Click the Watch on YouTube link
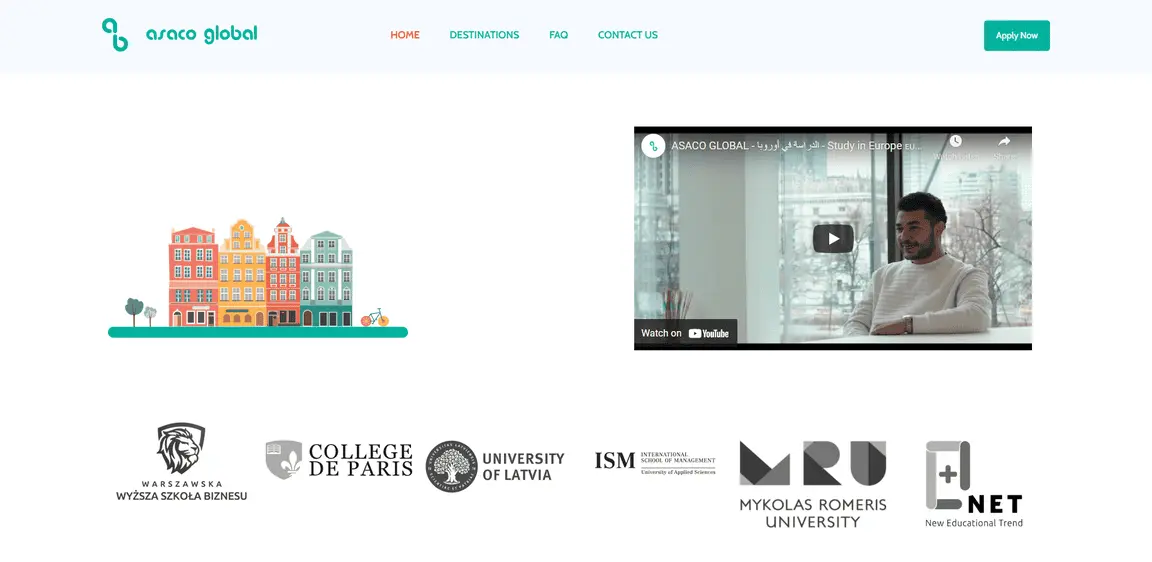The height and width of the screenshot is (562, 1152). point(686,333)
